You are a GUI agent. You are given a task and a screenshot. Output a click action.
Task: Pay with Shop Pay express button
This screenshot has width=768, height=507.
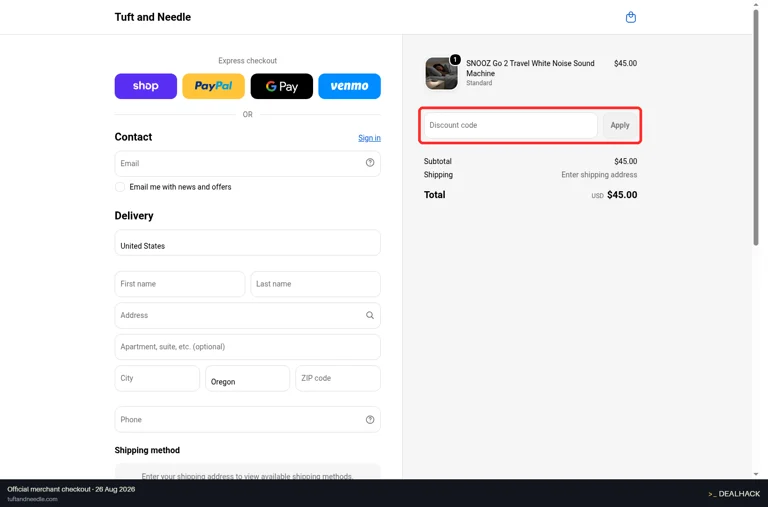tap(145, 86)
